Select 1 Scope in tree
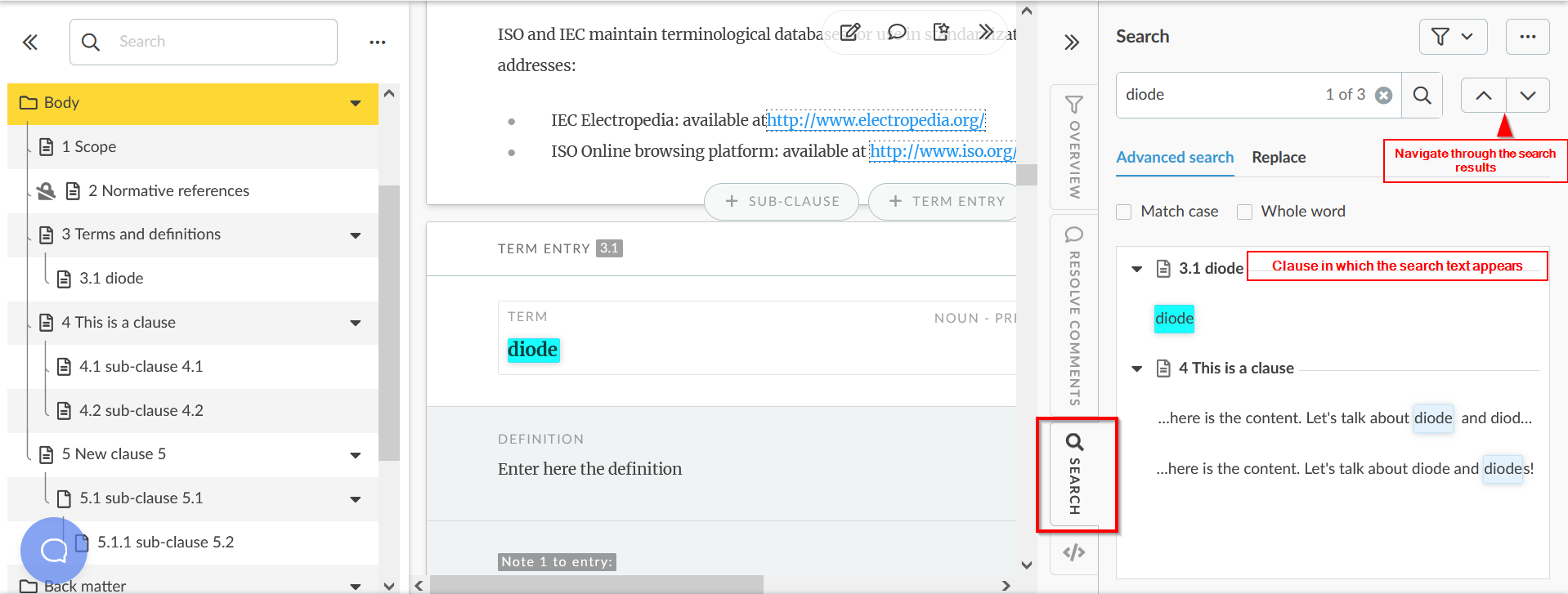Screen dimensions: 1568x594 coord(88,147)
